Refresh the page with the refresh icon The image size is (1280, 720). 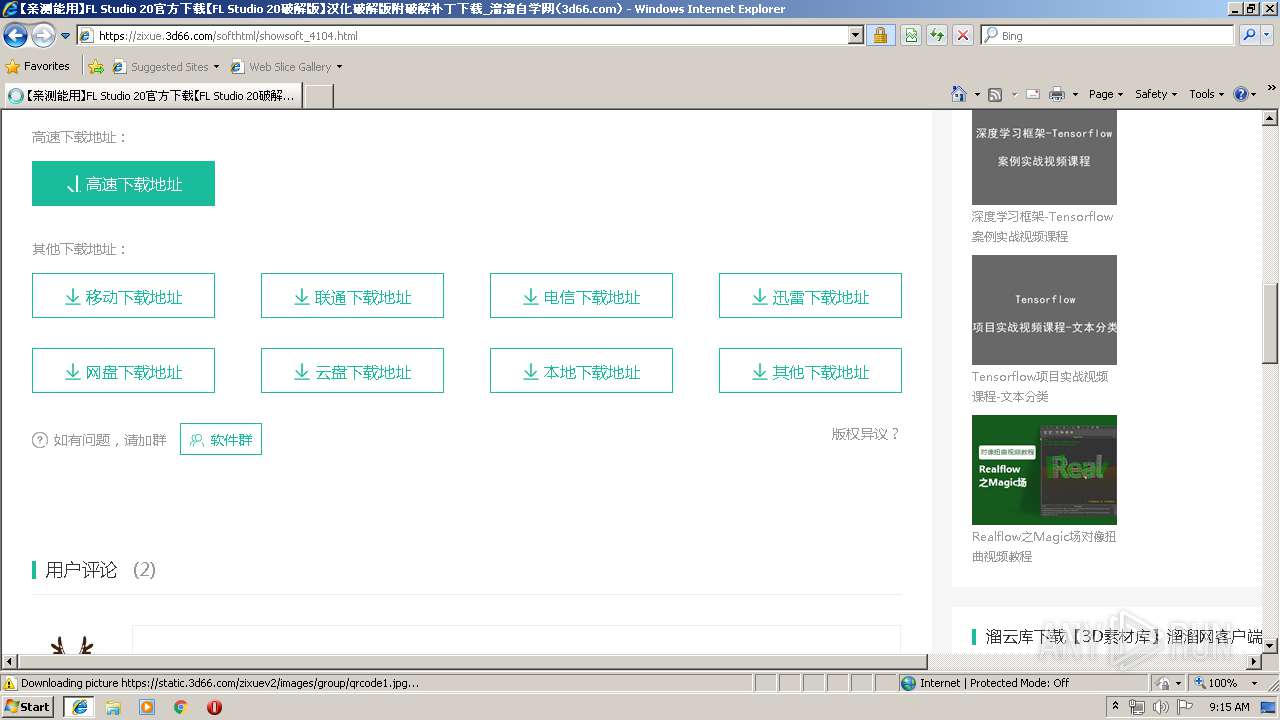click(937, 36)
